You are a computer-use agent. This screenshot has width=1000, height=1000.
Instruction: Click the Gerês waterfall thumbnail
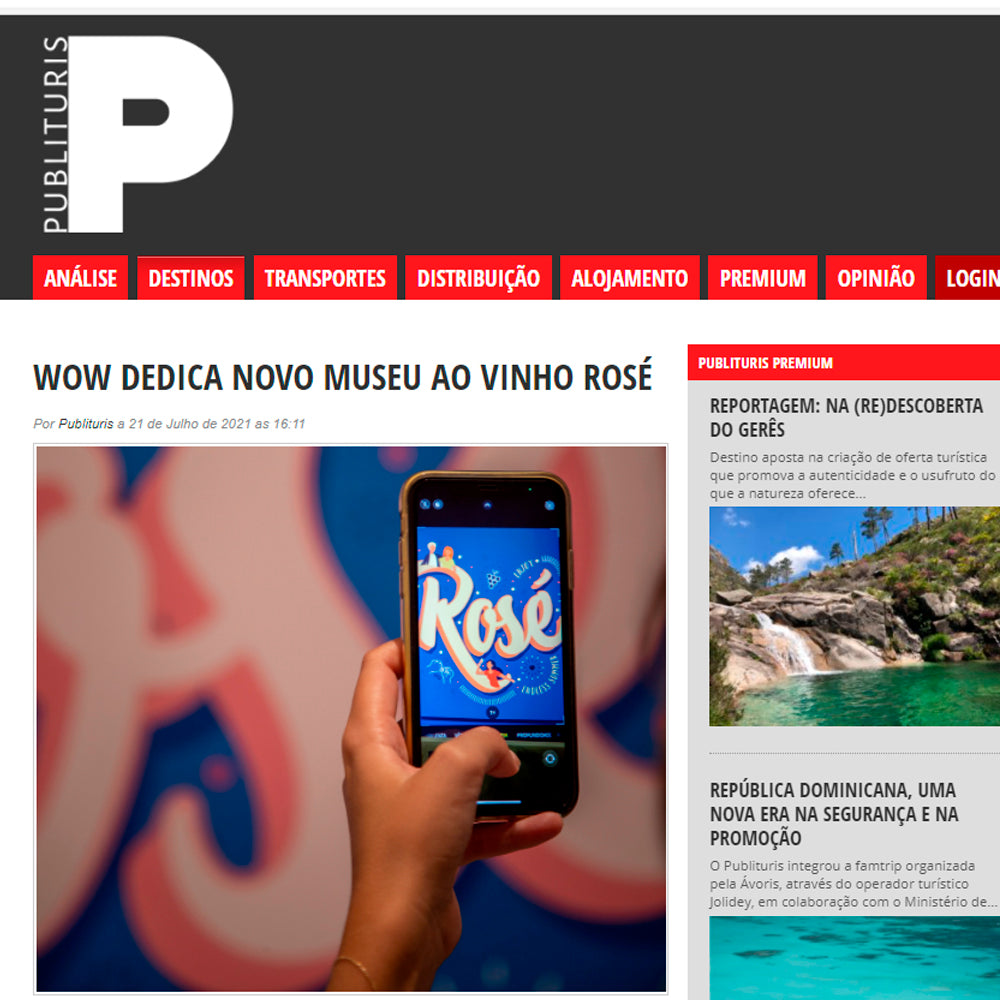pos(855,616)
